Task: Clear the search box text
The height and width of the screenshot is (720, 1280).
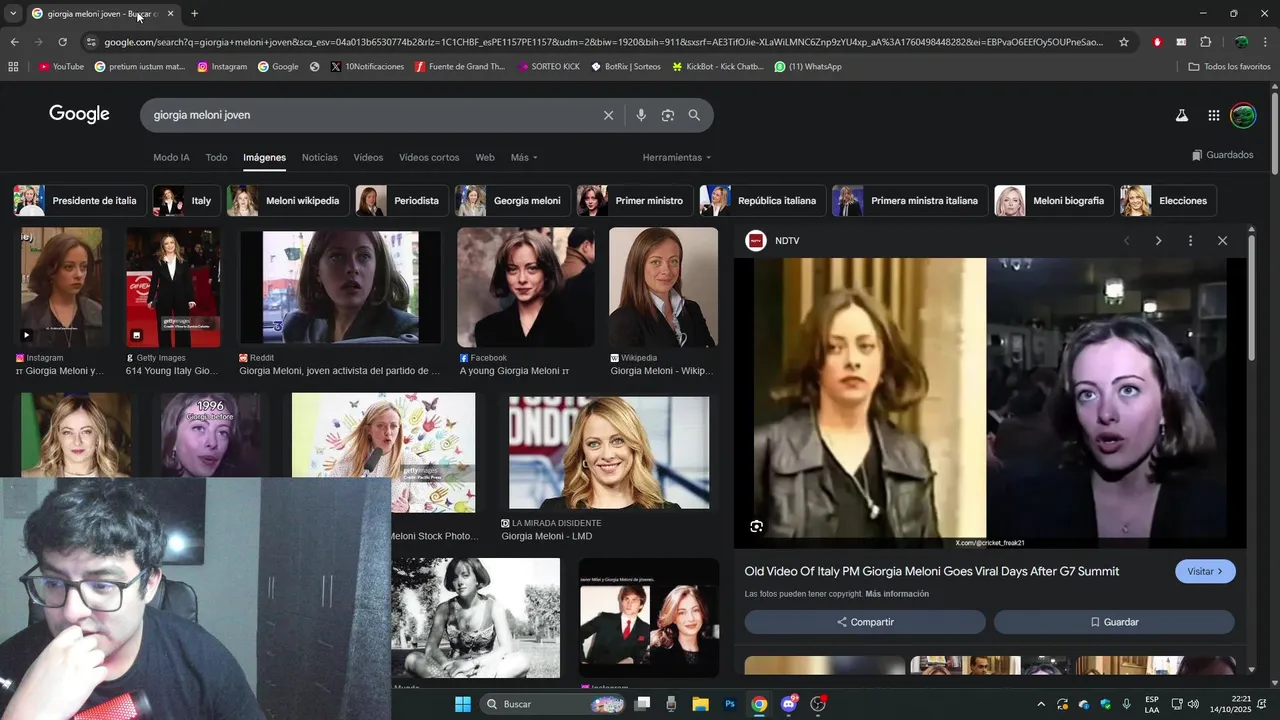Action: [x=608, y=115]
